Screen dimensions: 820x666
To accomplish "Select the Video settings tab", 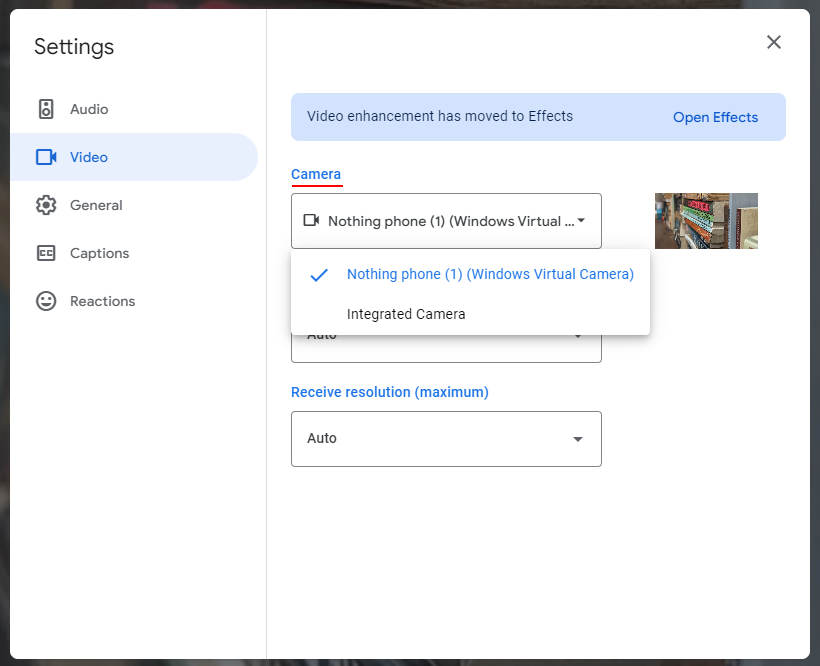I will tap(134, 157).
